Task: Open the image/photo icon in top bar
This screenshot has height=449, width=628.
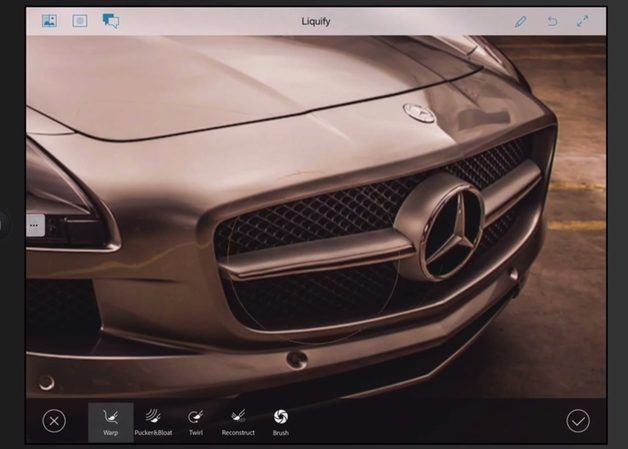Action: 49,21
